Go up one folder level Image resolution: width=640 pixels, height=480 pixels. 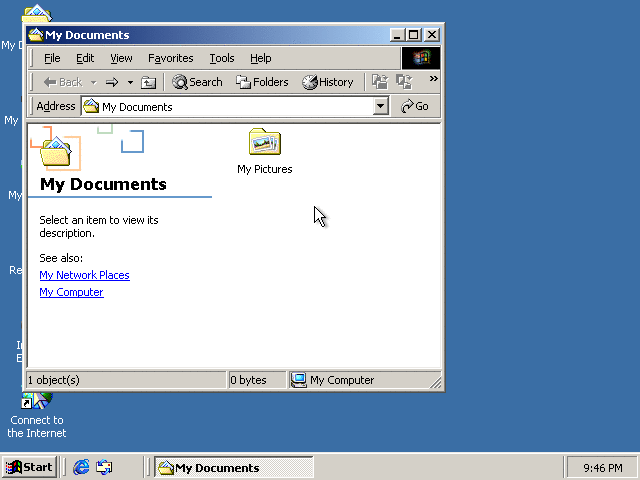pyautogui.click(x=148, y=82)
